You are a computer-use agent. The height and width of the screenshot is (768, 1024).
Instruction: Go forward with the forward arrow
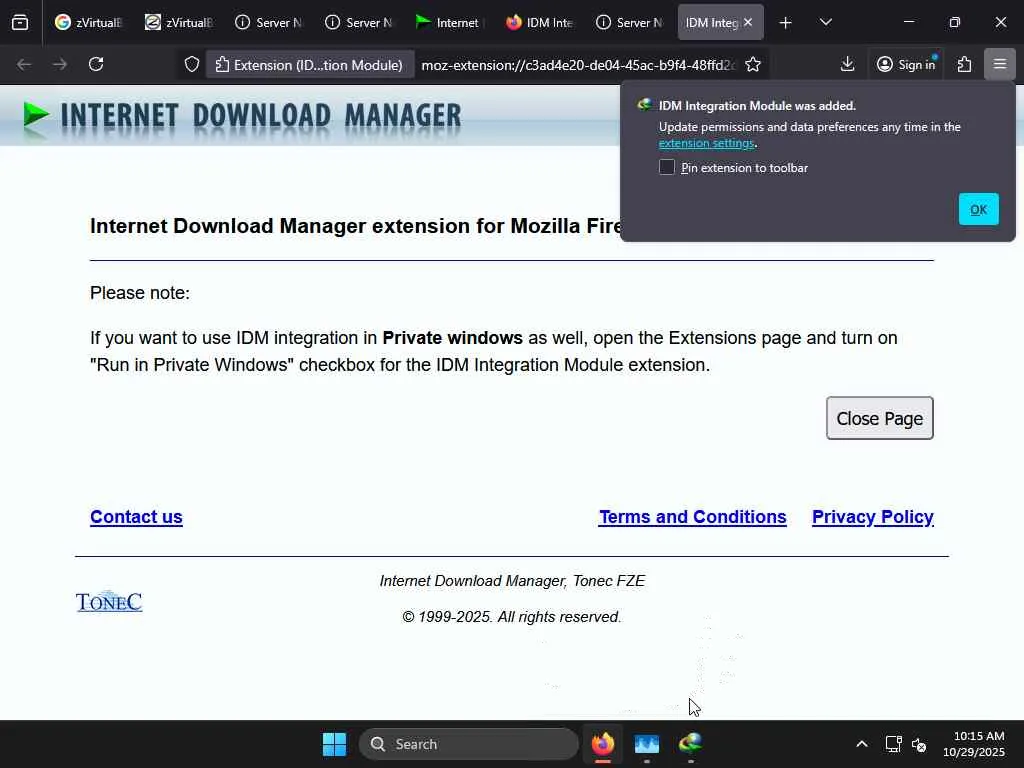pyautogui.click(x=59, y=64)
